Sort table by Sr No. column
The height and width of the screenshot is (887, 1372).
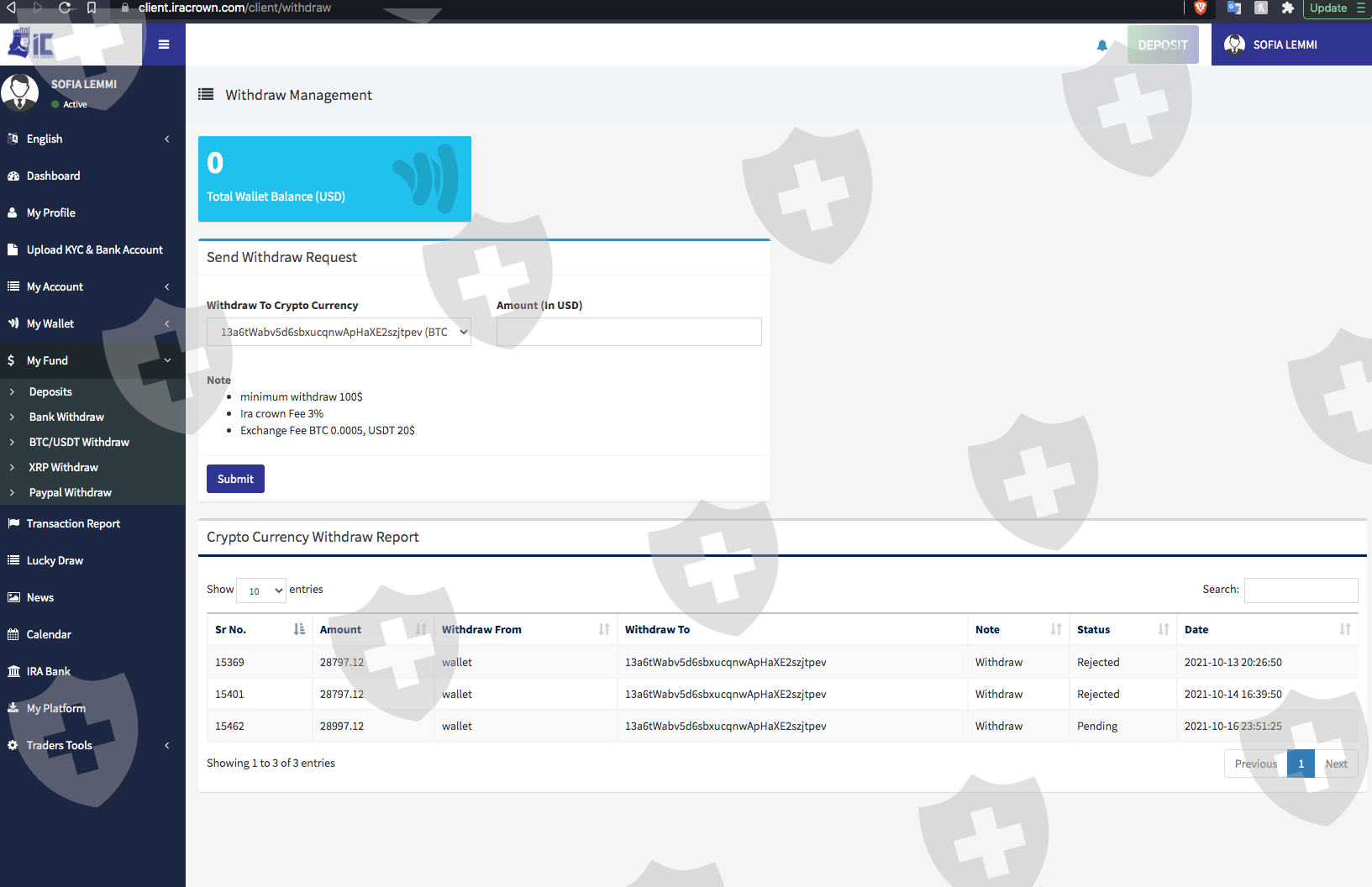pos(260,629)
